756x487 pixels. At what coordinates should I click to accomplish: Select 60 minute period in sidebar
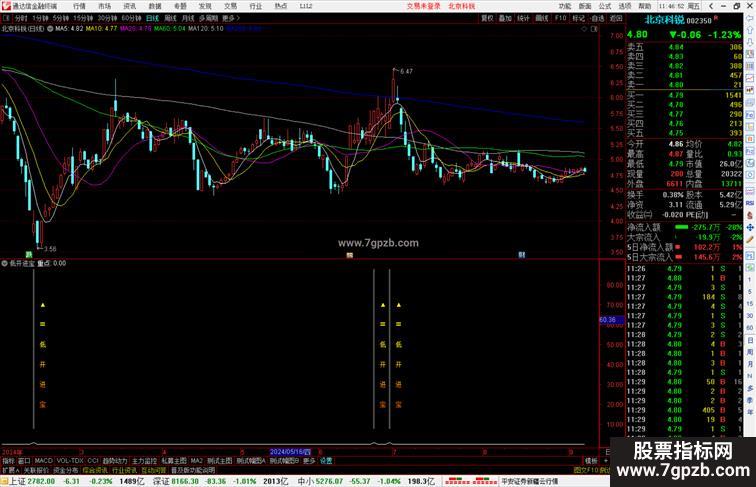click(x=750, y=328)
